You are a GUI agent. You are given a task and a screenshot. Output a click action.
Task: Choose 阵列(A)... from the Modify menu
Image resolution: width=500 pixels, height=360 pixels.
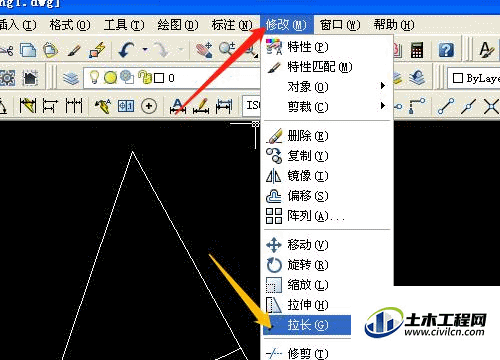326,216
